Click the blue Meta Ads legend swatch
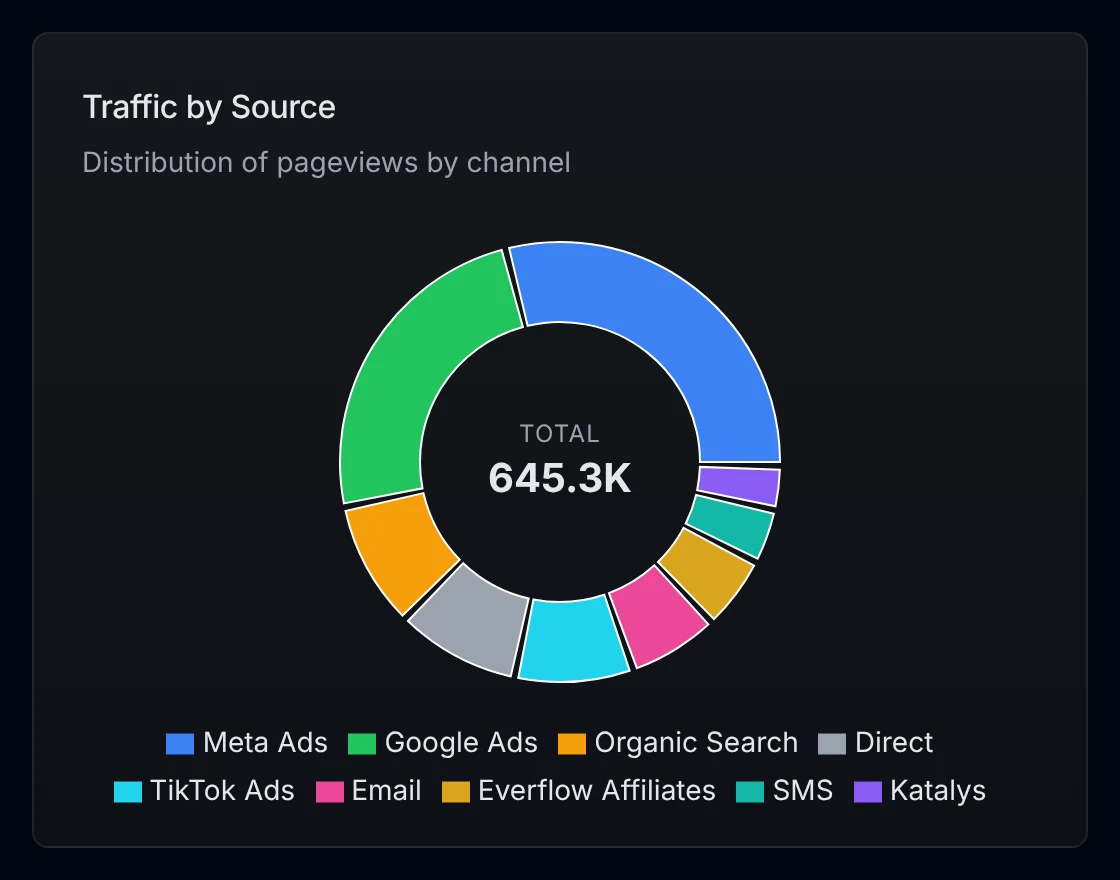This screenshot has height=880, width=1120. click(179, 744)
